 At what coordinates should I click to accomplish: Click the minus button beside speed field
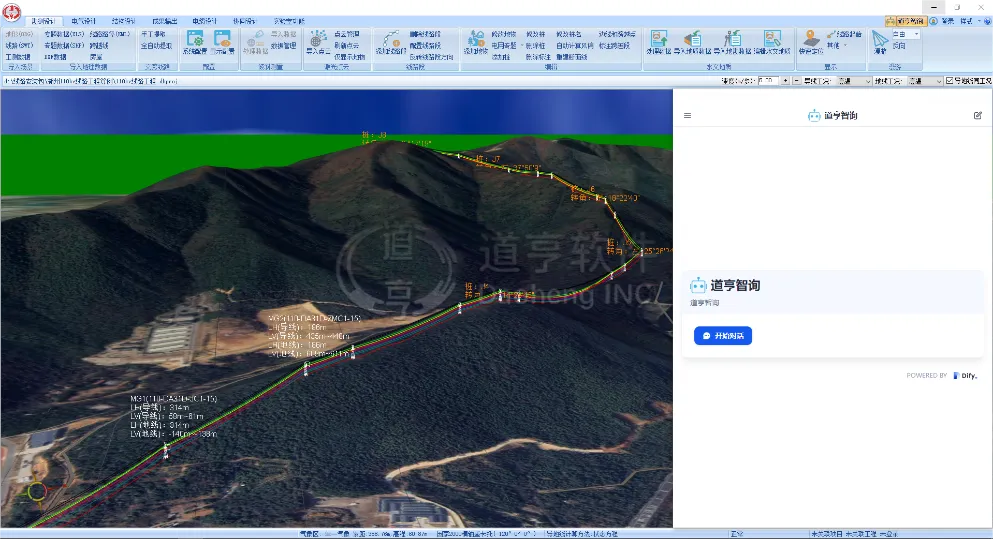pyautogui.click(x=795, y=80)
